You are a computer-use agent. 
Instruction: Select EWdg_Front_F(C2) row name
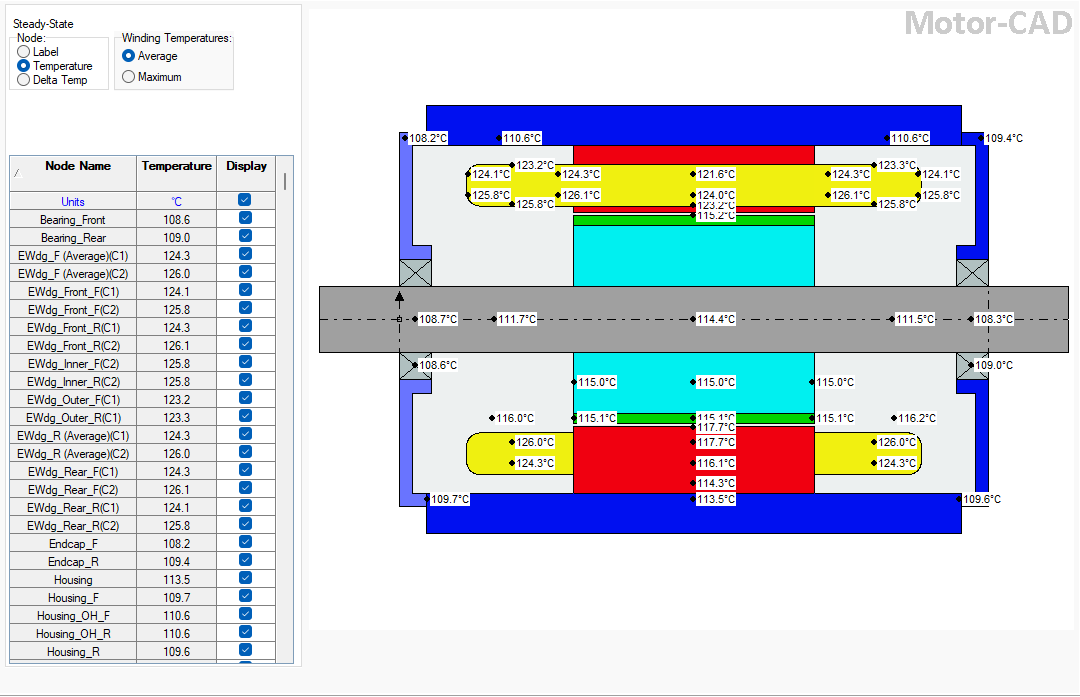72,310
